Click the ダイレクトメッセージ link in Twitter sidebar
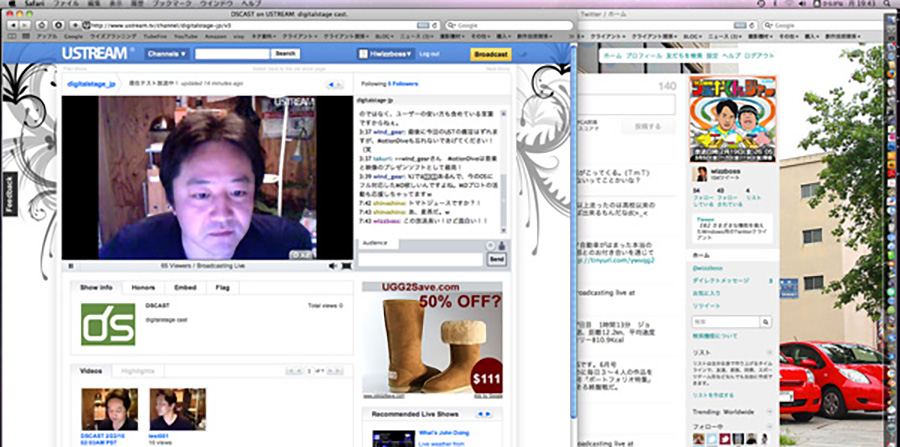Image resolution: width=900 pixels, height=447 pixels. click(720, 281)
